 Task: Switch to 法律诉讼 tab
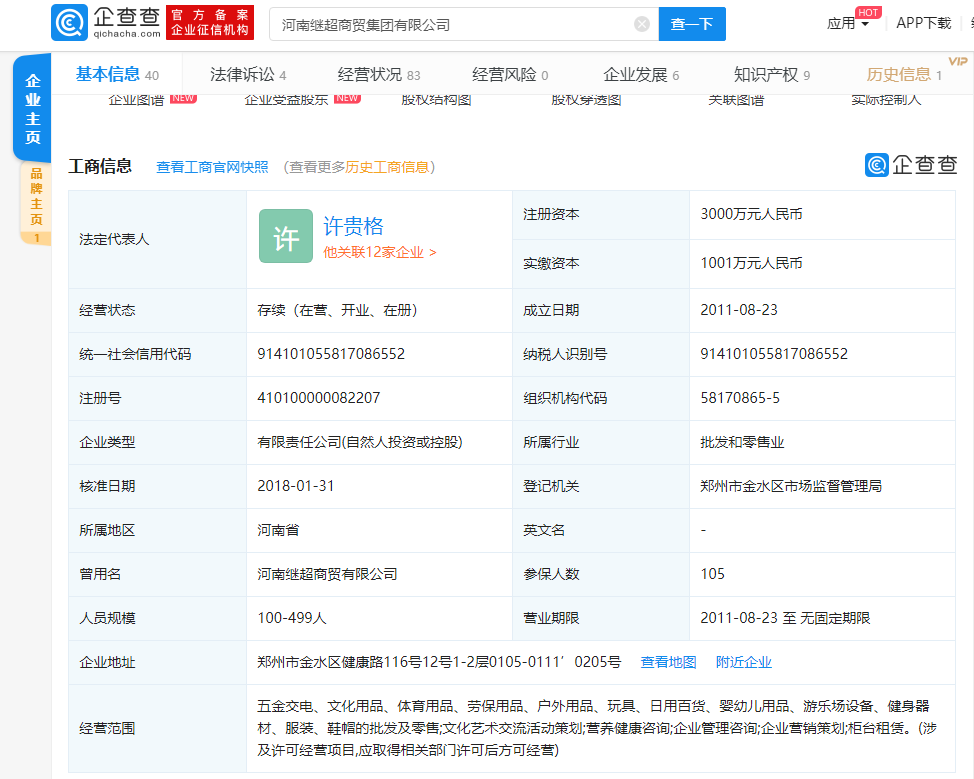coord(248,75)
